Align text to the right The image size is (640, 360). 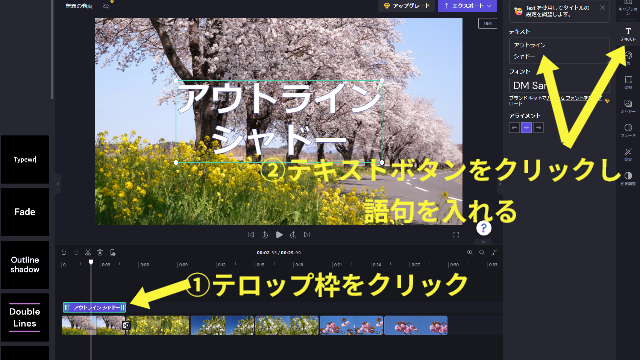coord(539,128)
